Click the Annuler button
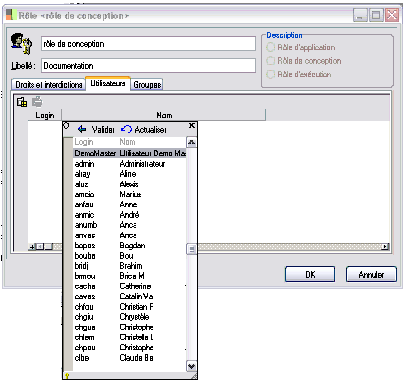Screen dimensions: 406x381 click(x=371, y=274)
